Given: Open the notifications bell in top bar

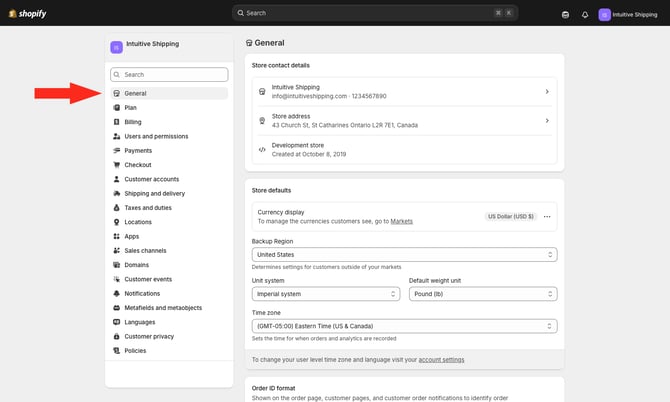Looking at the screenshot, I should (585, 15).
